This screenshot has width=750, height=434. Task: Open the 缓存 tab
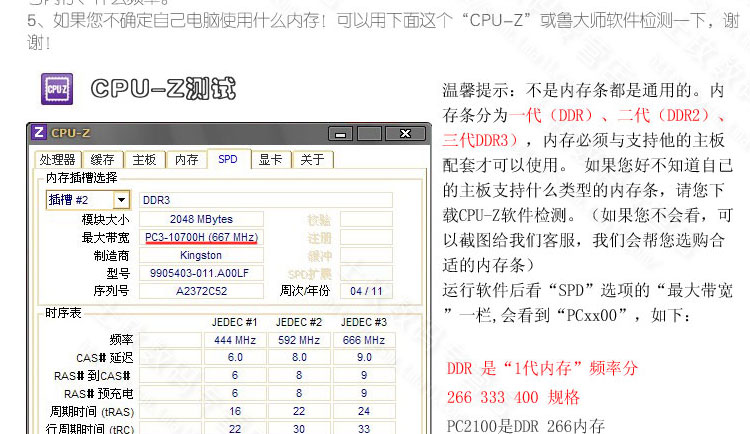pyautogui.click(x=102, y=160)
